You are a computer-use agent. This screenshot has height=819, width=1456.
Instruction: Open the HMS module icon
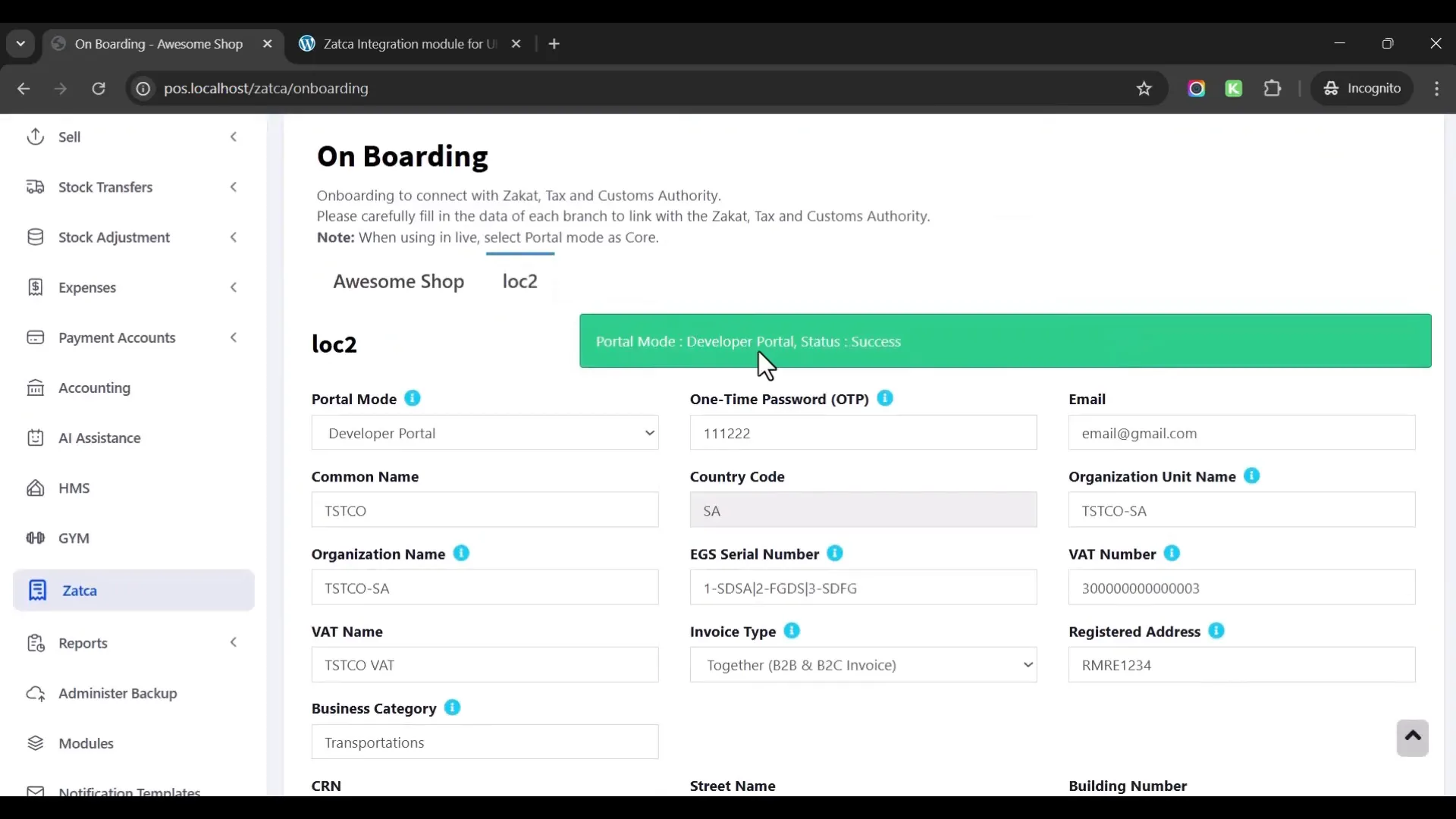click(36, 488)
